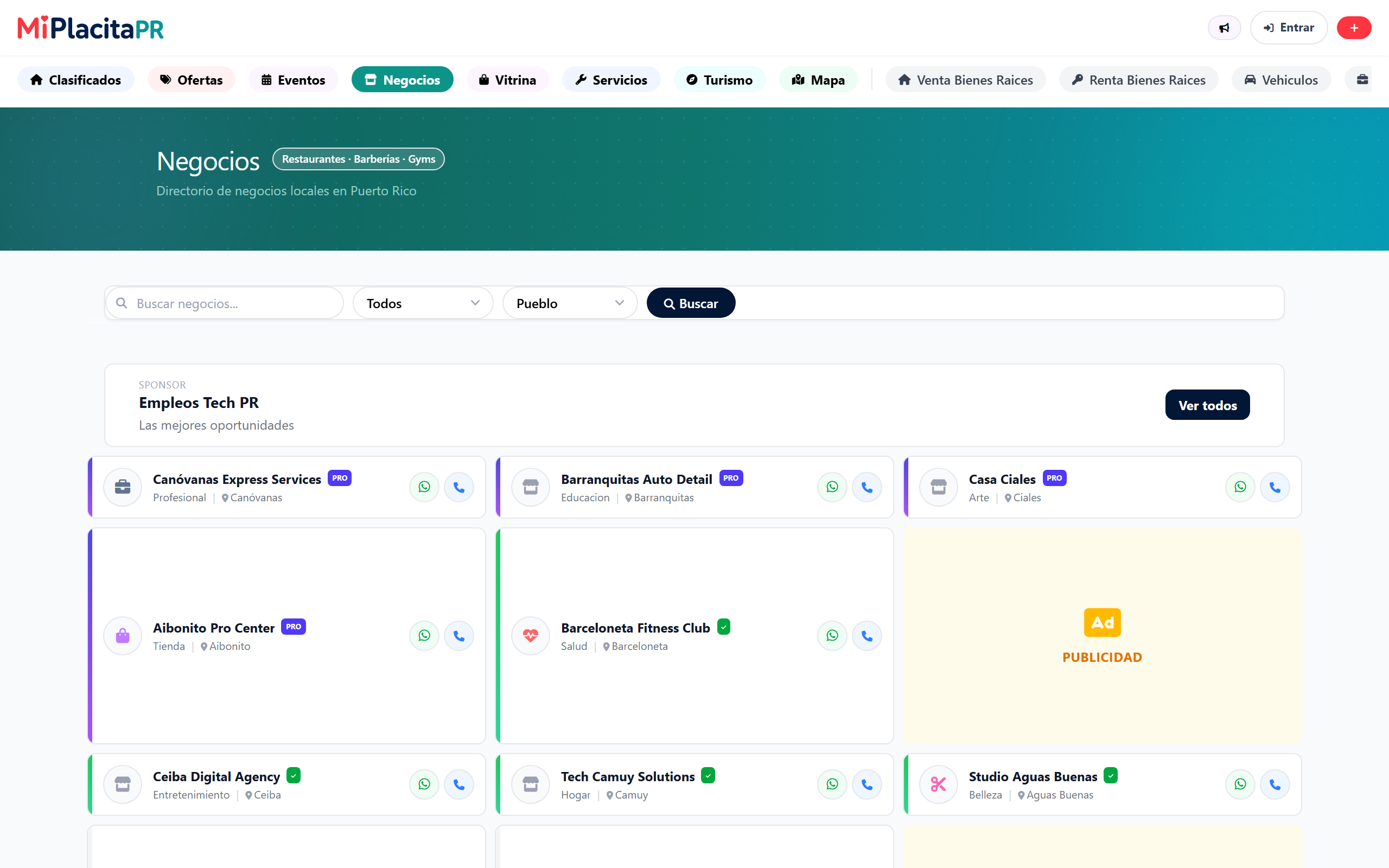The width and height of the screenshot is (1389, 868).
Task: Open the Todos category dropdown
Action: click(423, 303)
